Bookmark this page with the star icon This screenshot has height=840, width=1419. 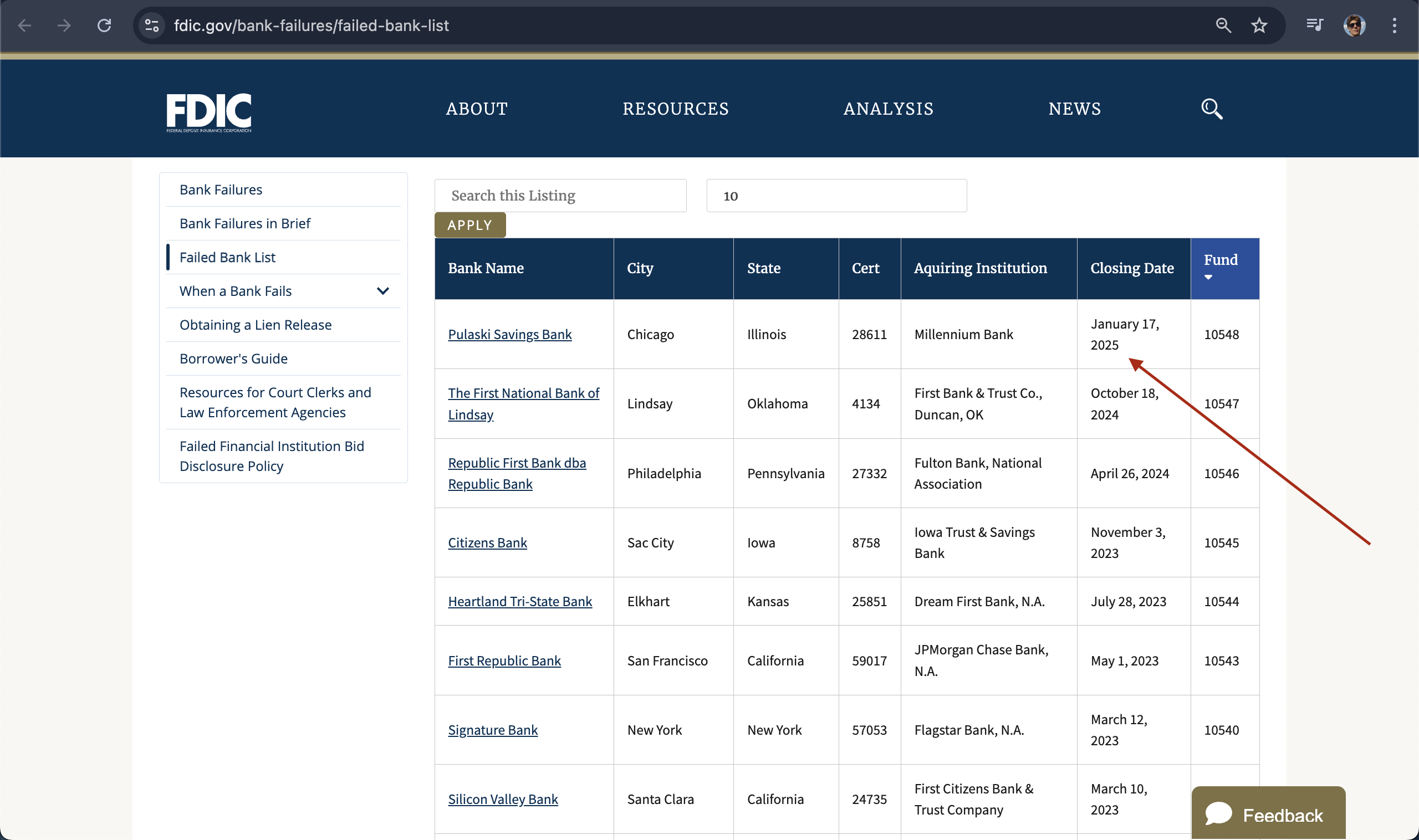click(1259, 25)
